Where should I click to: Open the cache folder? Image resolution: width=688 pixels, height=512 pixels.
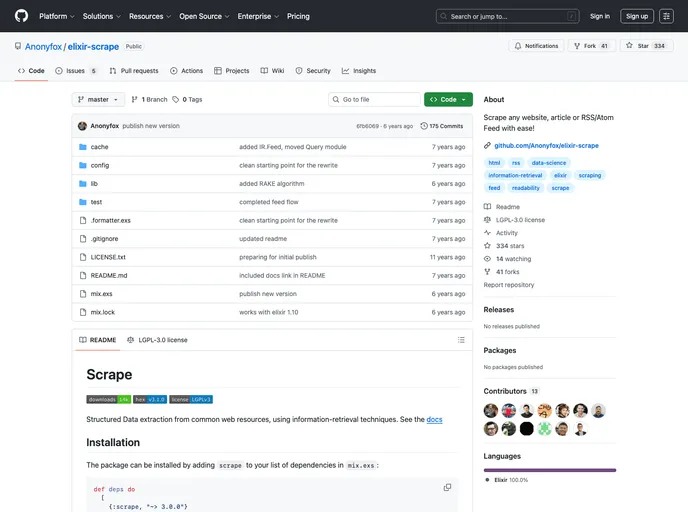(99, 147)
